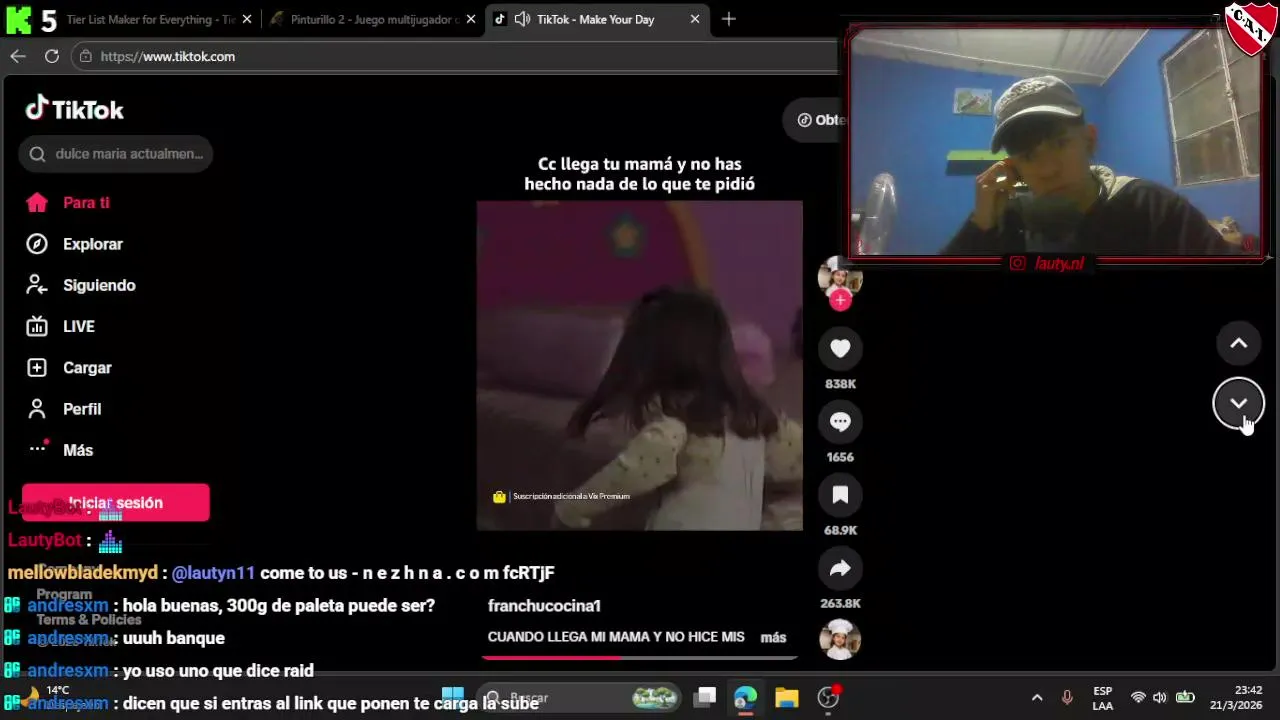Open Microsoft Edge from taskbar
Viewport: 1280px width, 720px height.
[x=746, y=697]
